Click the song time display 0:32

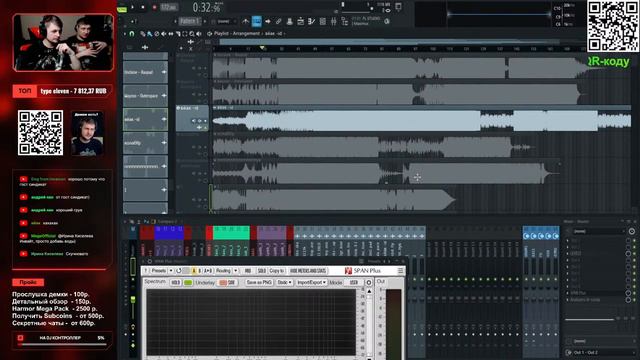coord(207,7)
